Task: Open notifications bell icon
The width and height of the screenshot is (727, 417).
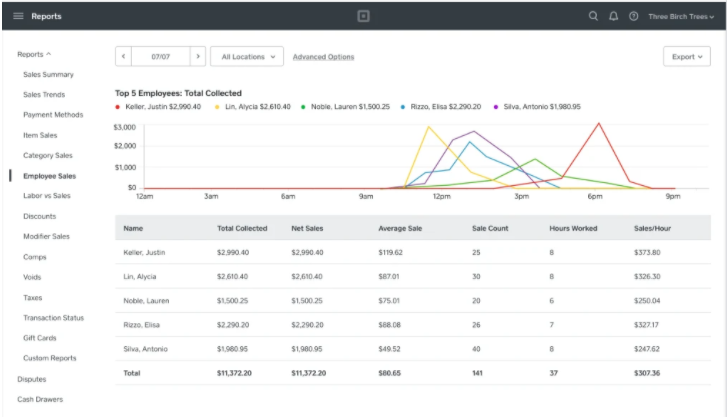Action: pyautogui.click(x=613, y=16)
